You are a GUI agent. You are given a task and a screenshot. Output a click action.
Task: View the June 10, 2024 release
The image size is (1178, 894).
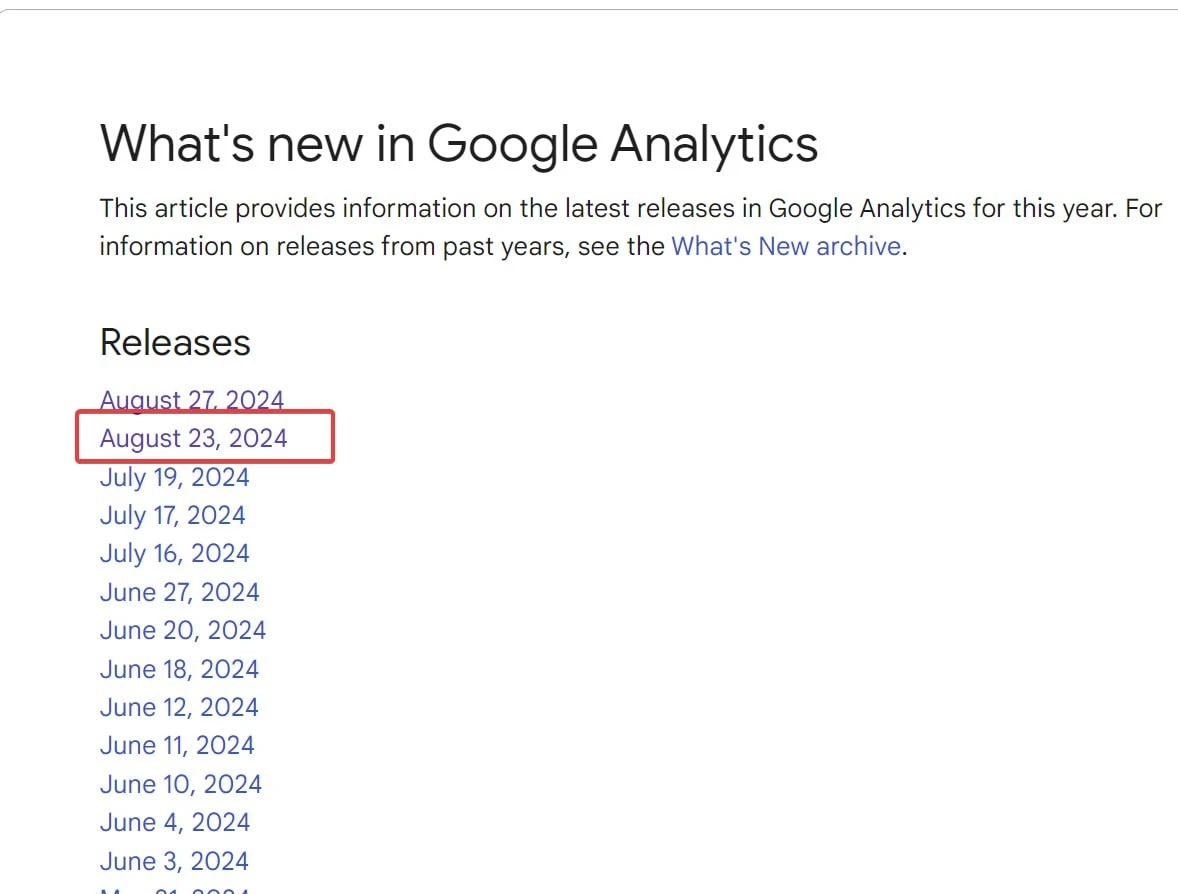pos(180,784)
